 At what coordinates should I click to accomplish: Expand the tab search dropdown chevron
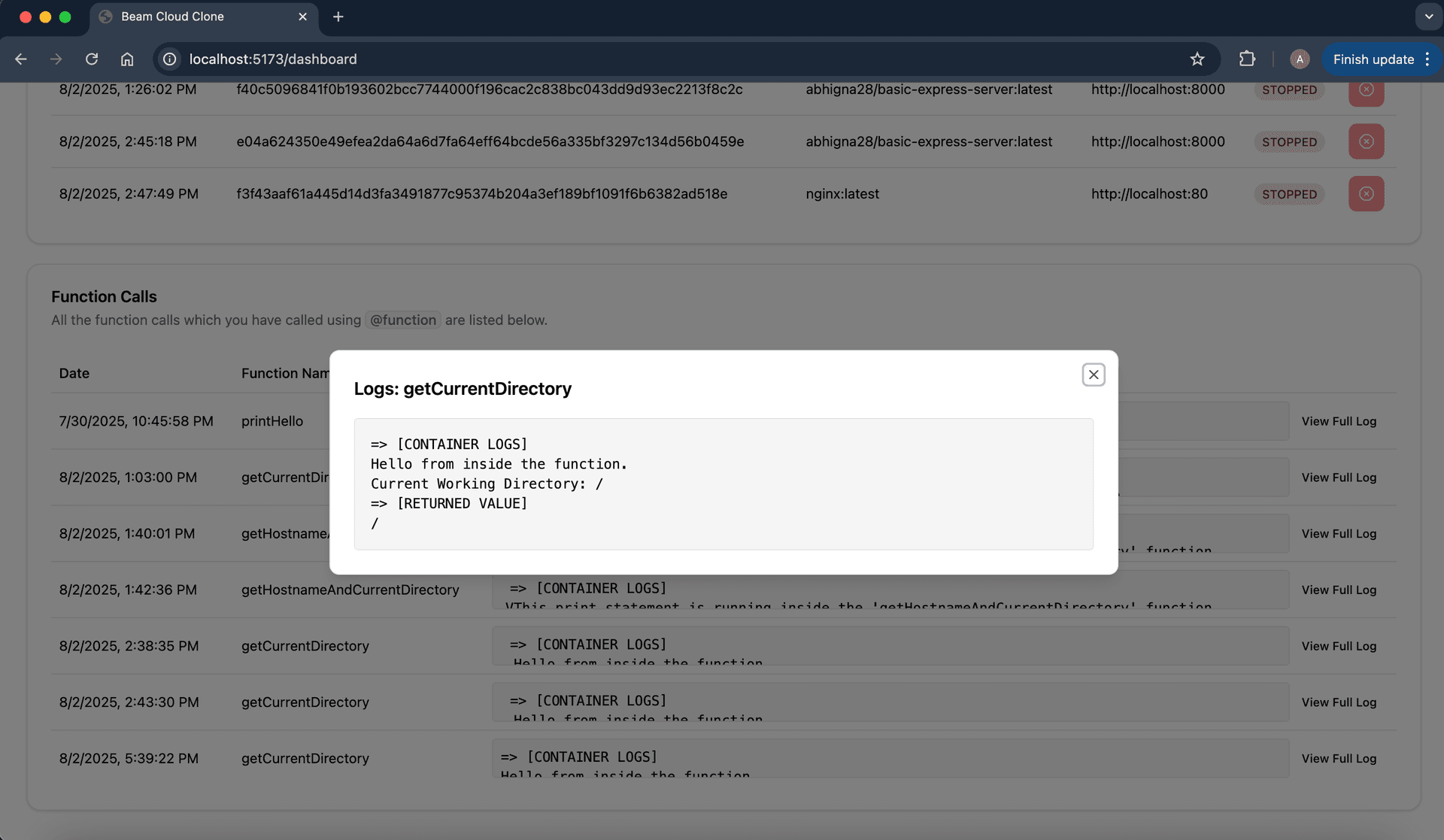click(x=1428, y=17)
